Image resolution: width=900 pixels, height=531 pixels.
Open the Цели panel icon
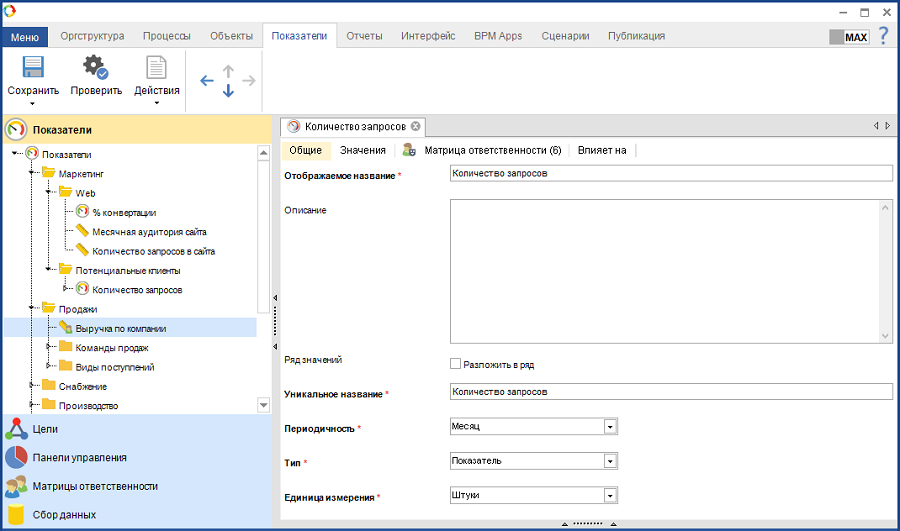click(x=16, y=429)
